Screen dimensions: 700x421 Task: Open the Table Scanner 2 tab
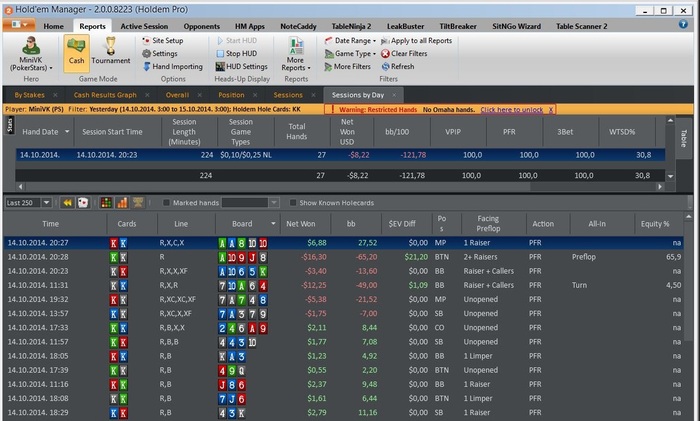click(581, 26)
